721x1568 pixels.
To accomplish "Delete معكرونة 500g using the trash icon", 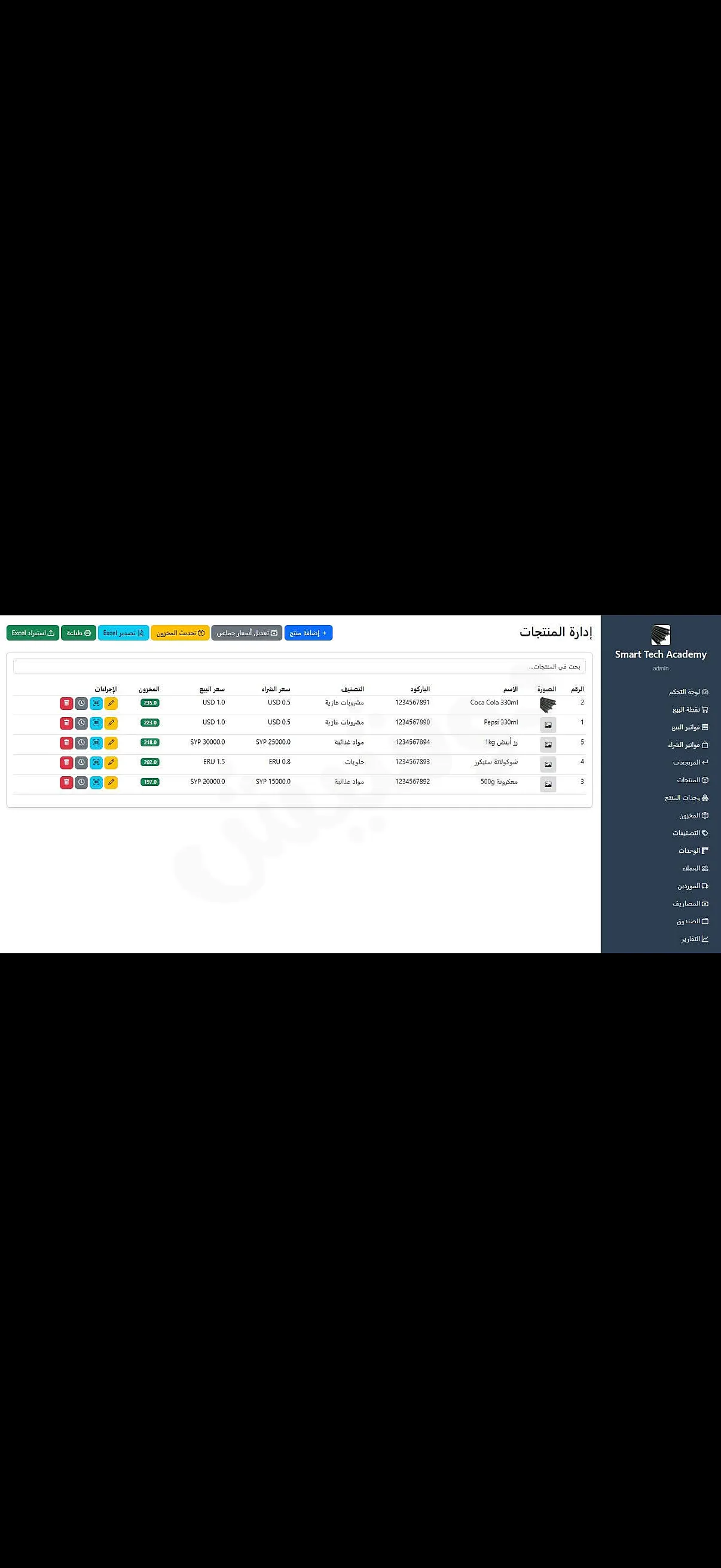I will coord(66,782).
